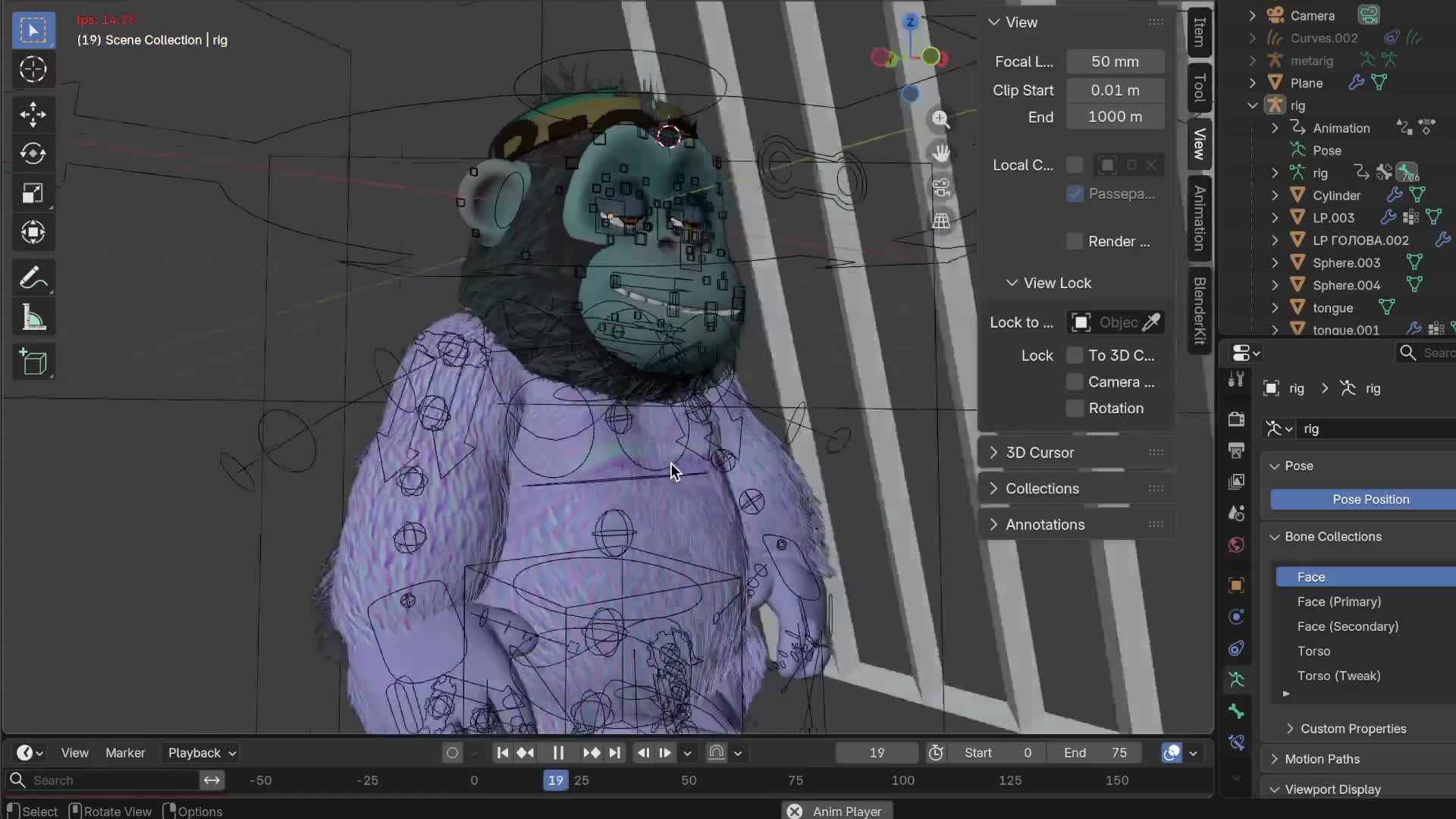
Task: Toggle the timeline search swap arrows button
Action: click(212, 780)
